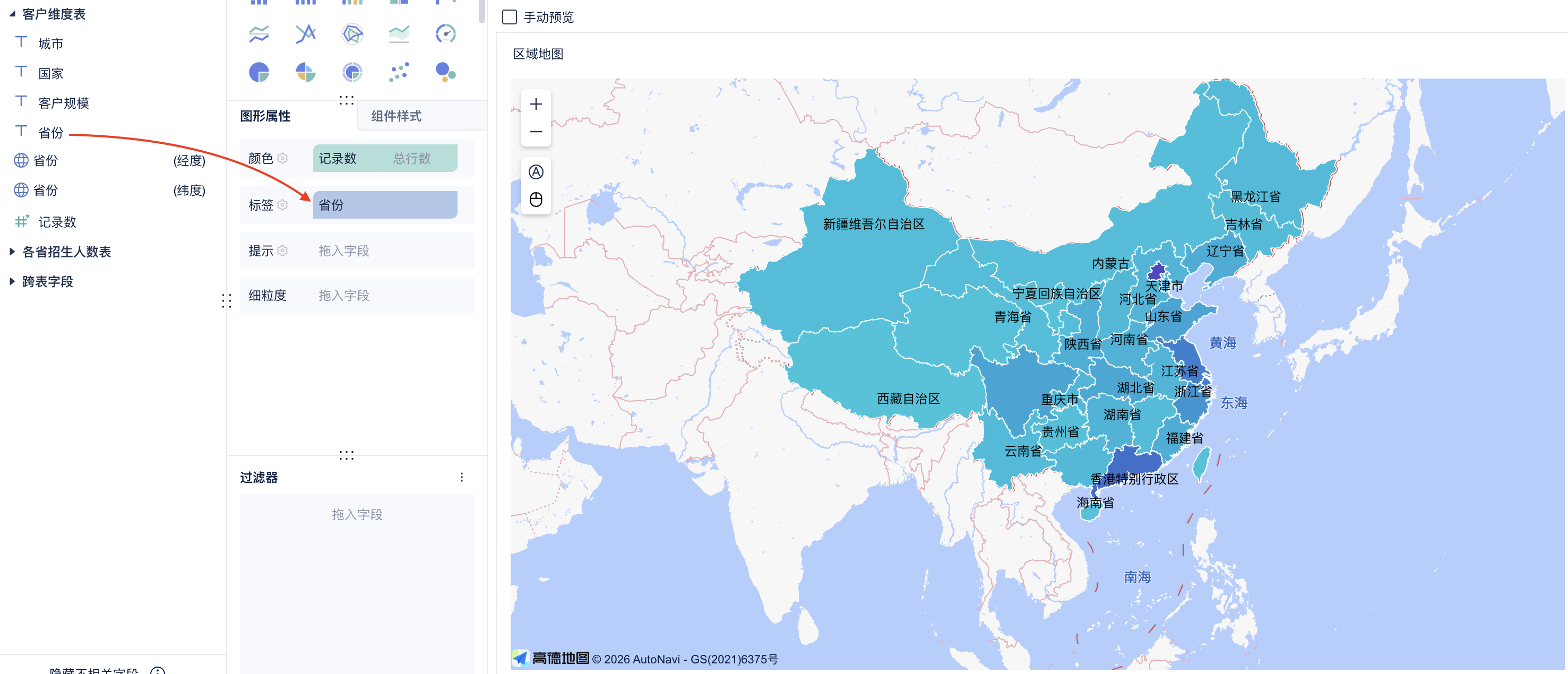Open the 图形属性 tab
Image resolution: width=1568 pixels, height=674 pixels.
265,116
